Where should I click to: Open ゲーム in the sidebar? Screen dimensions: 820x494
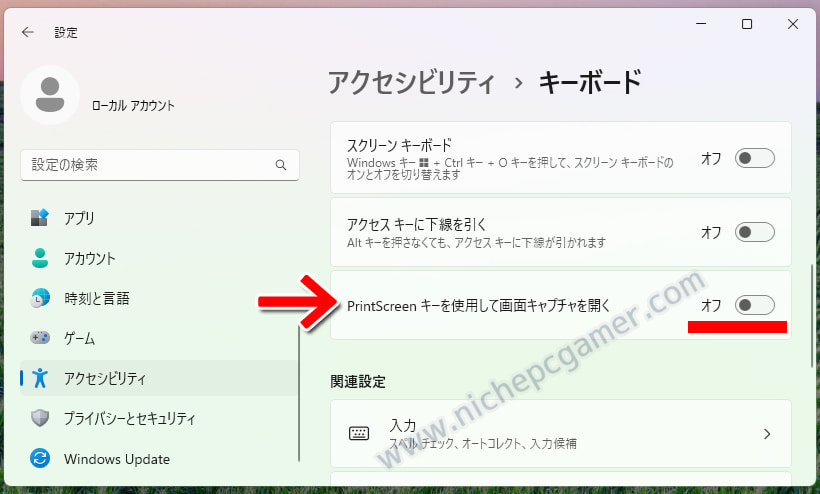(160, 338)
